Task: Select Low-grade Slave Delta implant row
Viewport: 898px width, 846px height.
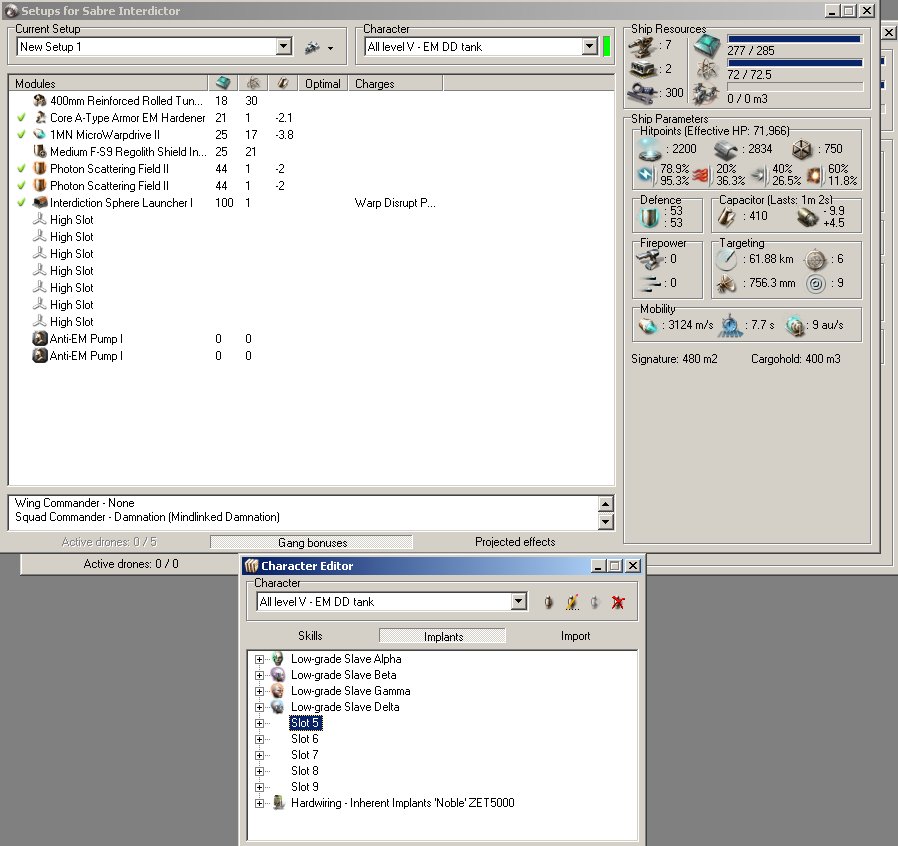Action: pos(345,707)
